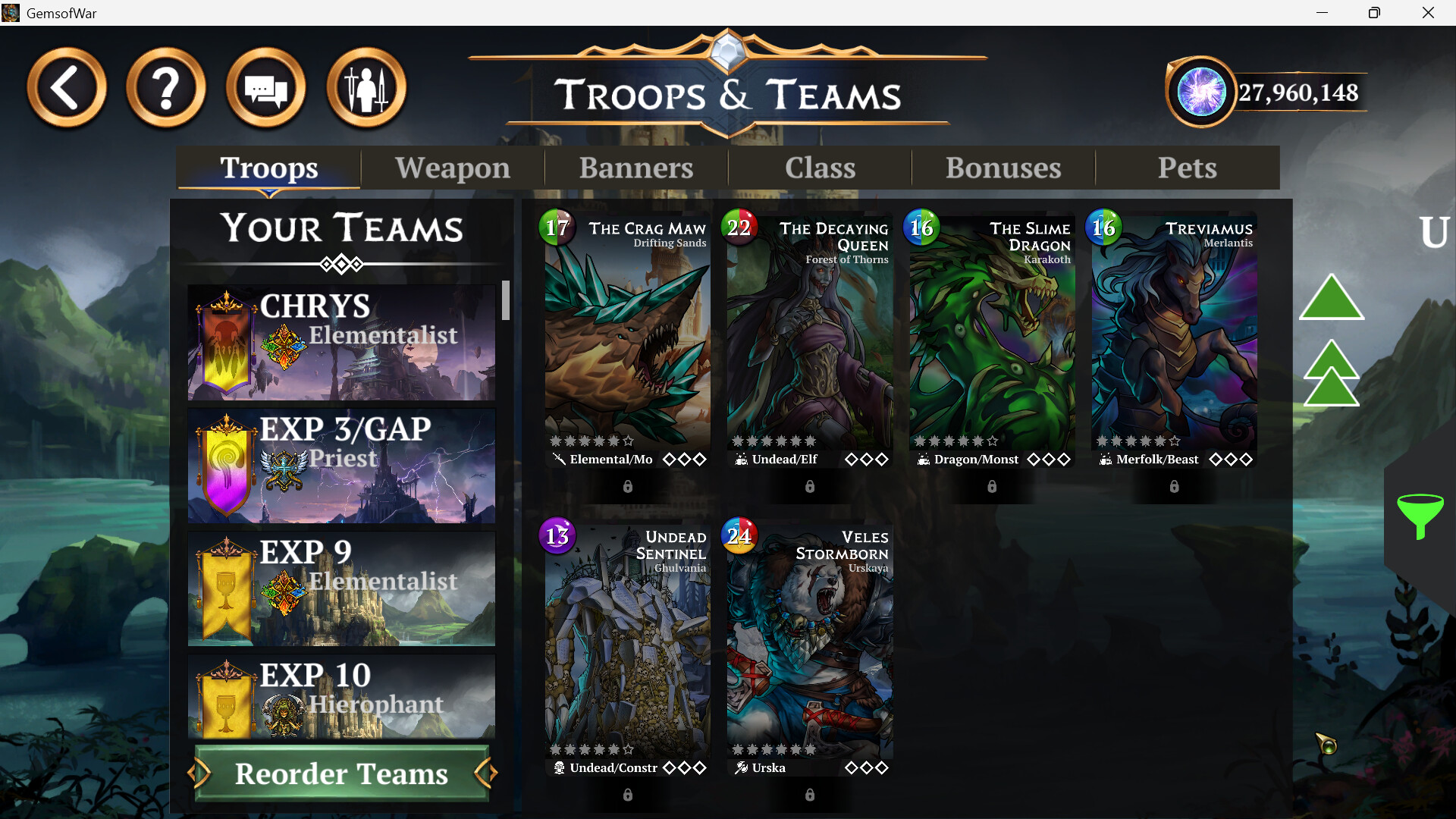This screenshot has width=1456, height=819.
Task: Click the back arrow button
Action: (x=67, y=88)
